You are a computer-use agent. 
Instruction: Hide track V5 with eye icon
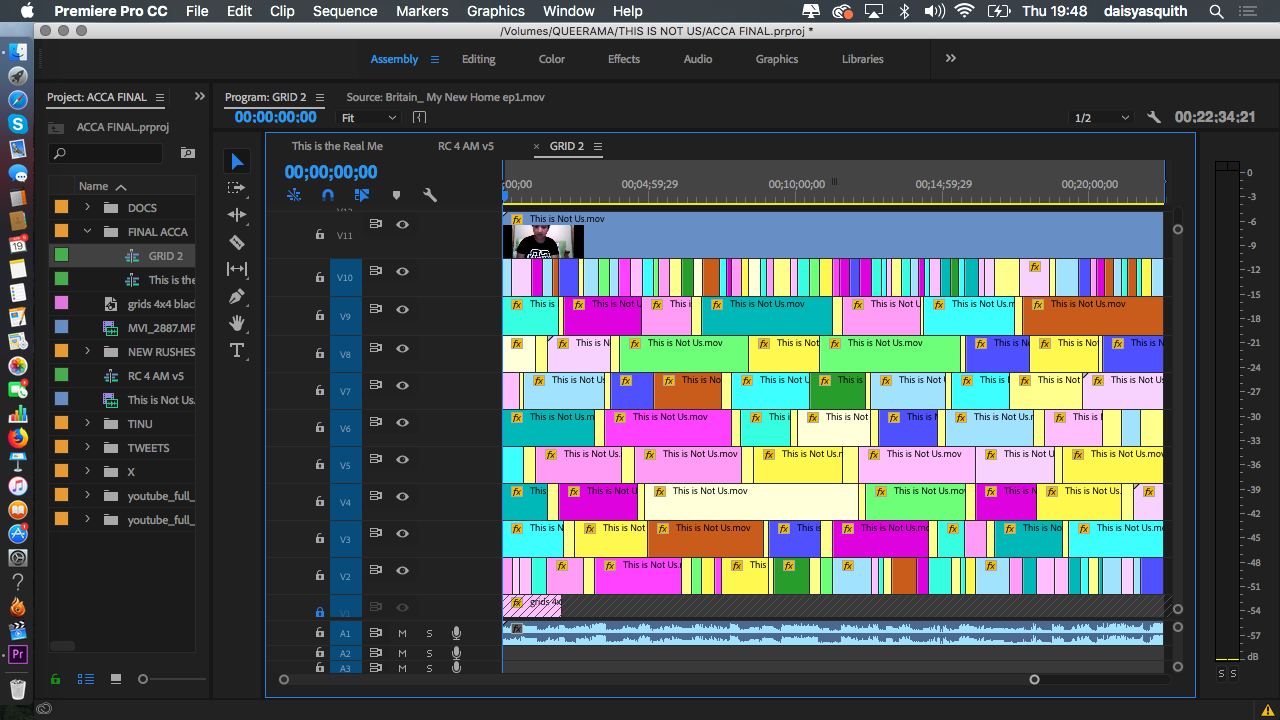point(402,460)
